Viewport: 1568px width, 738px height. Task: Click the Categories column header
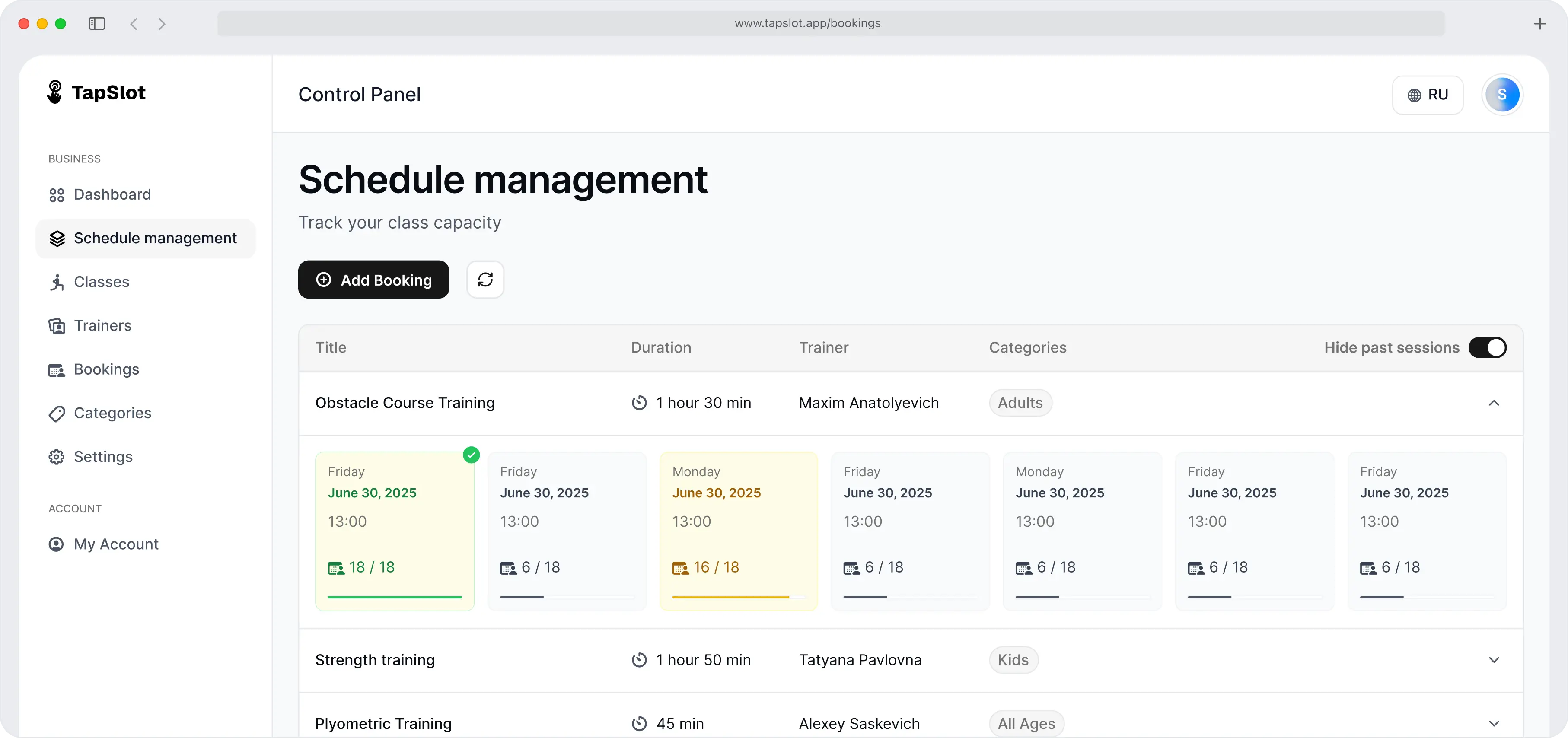(x=1027, y=348)
